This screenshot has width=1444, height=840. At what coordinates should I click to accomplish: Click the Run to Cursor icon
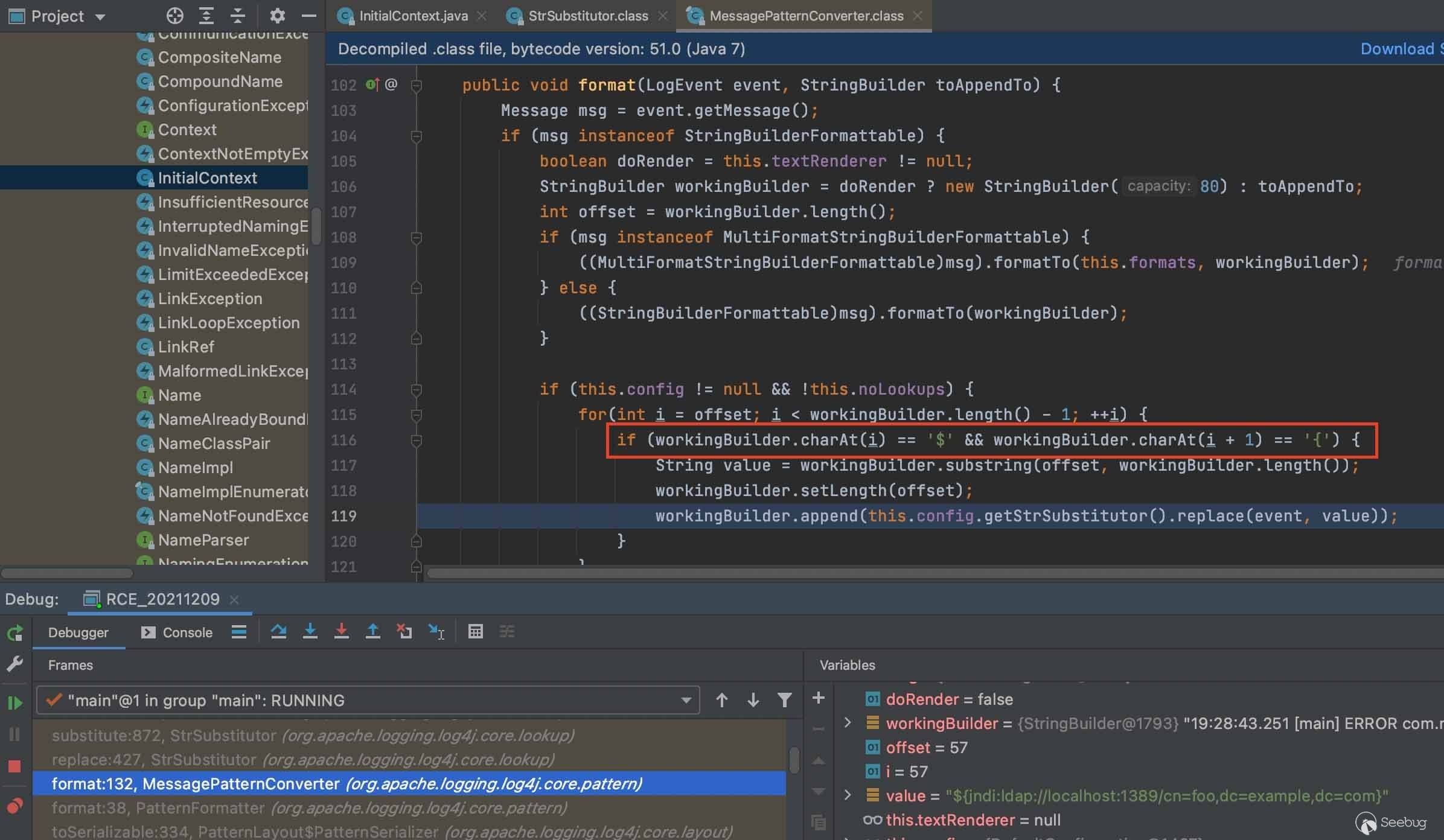pos(436,631)
